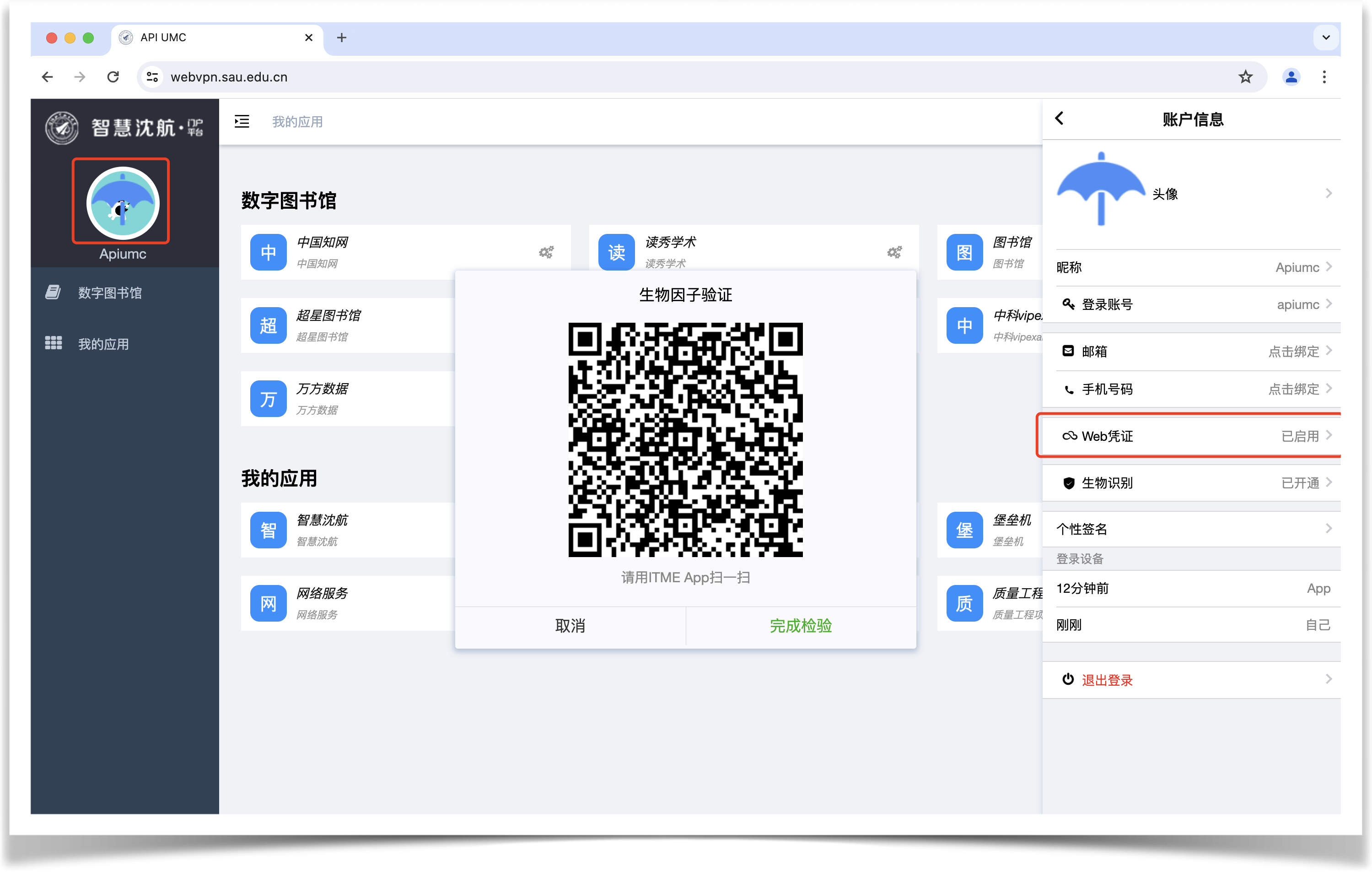Screen dimensions: 1372x872
Task: Click the browser reload button
Action: pos(113,77)
